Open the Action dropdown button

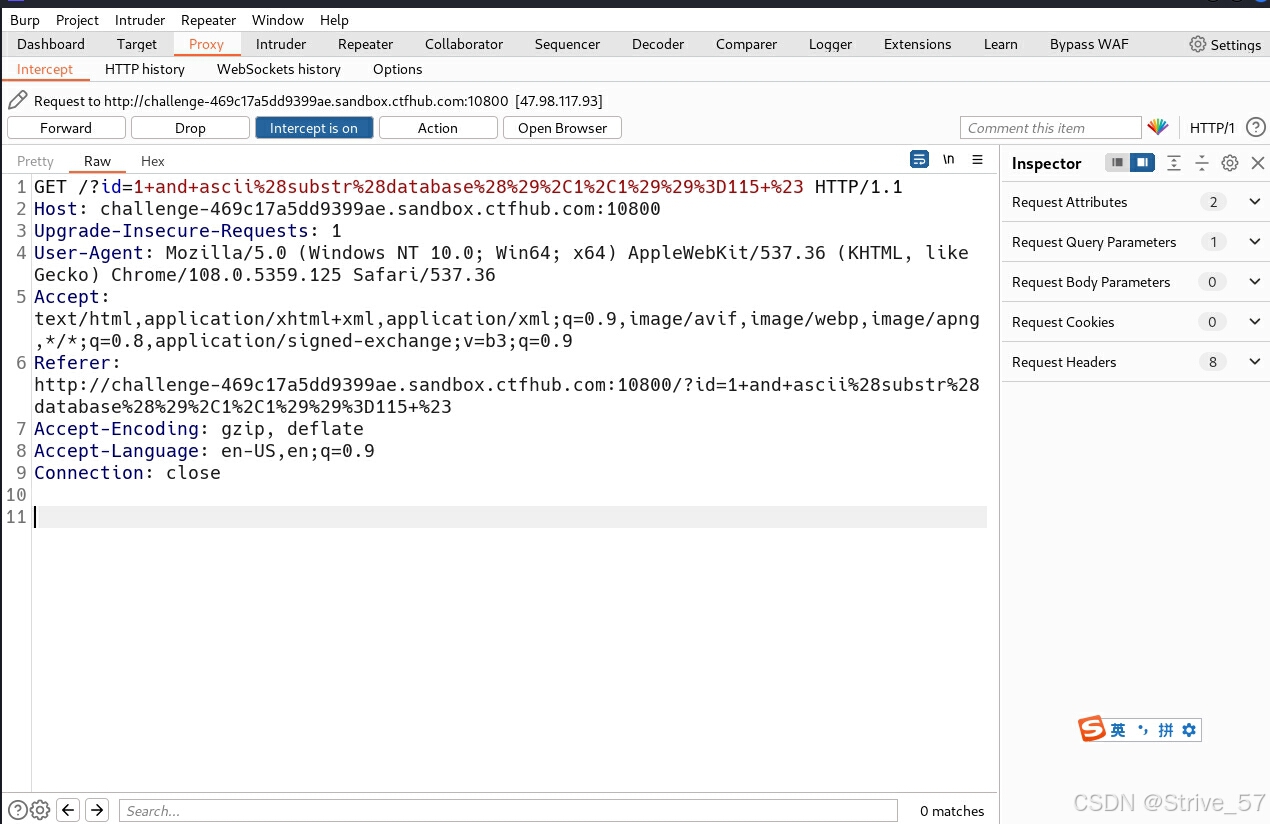click(438, 128)
